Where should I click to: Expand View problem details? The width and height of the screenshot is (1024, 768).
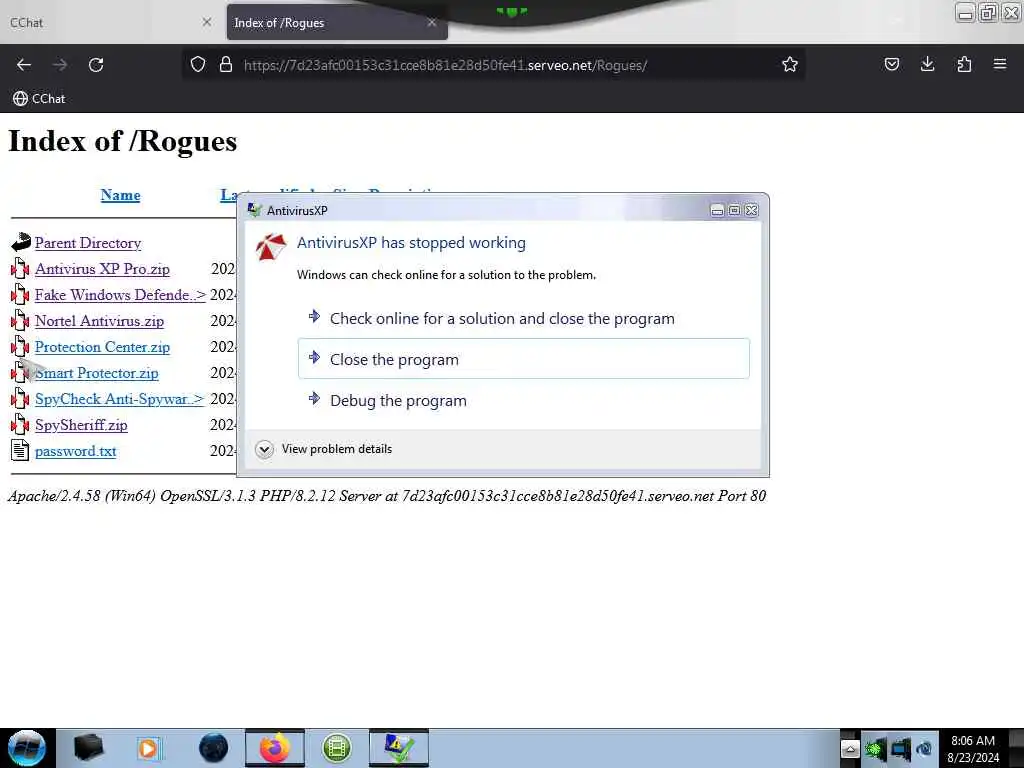[x=324, y=449]
